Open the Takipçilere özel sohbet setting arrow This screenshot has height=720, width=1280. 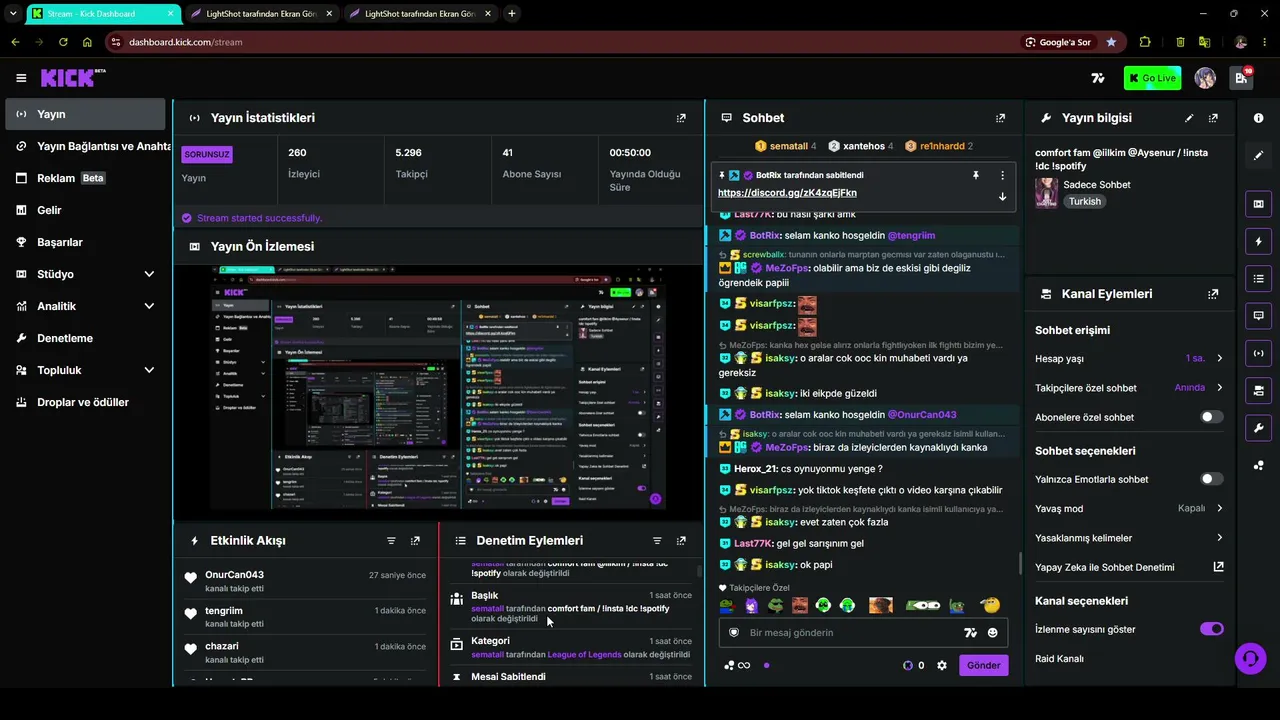point(1219,387)
